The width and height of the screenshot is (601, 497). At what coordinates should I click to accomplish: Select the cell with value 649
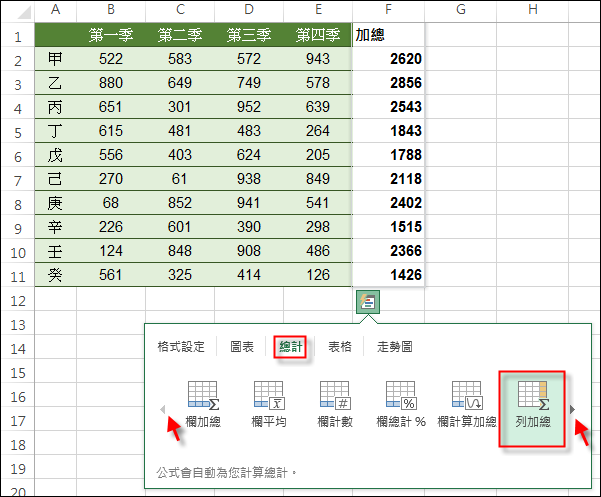(x=180, y=83)
